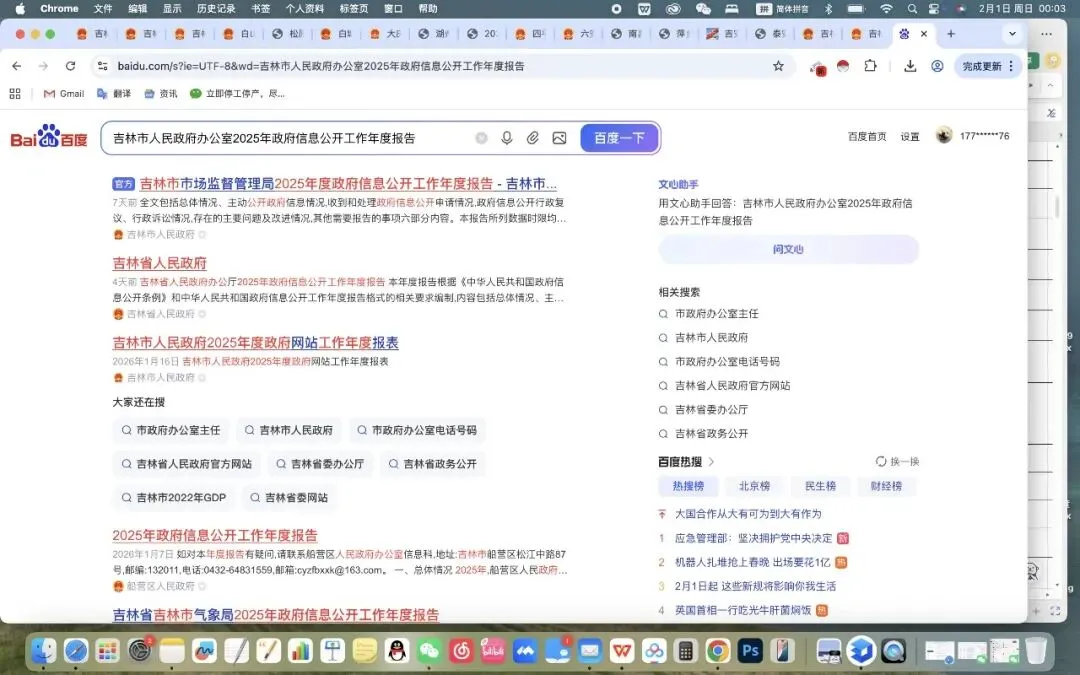This screenshot has width=1080, height=675.
Task: Expand 百度热搜 chevron arrow
Action: click(712, 461)
